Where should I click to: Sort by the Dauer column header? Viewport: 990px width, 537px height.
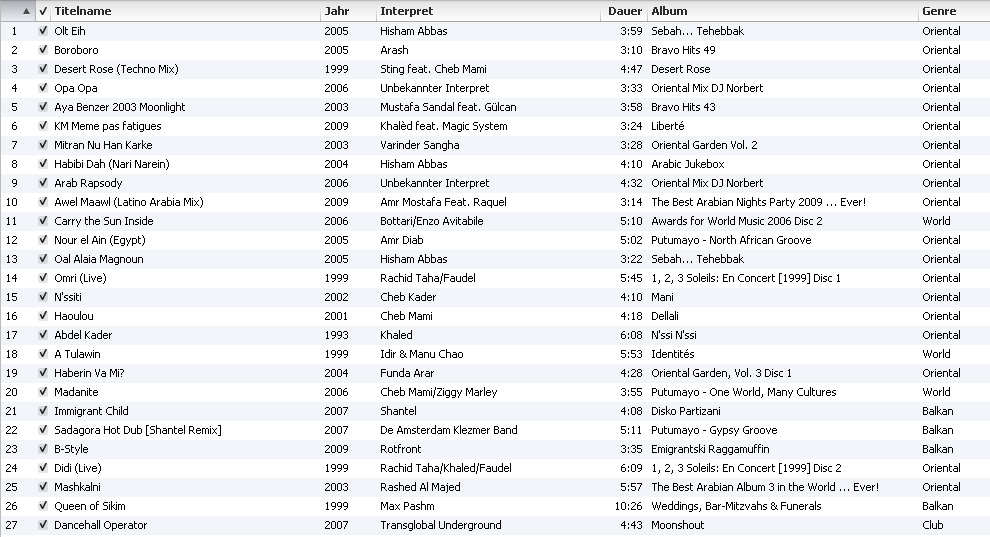pos(624,11)
